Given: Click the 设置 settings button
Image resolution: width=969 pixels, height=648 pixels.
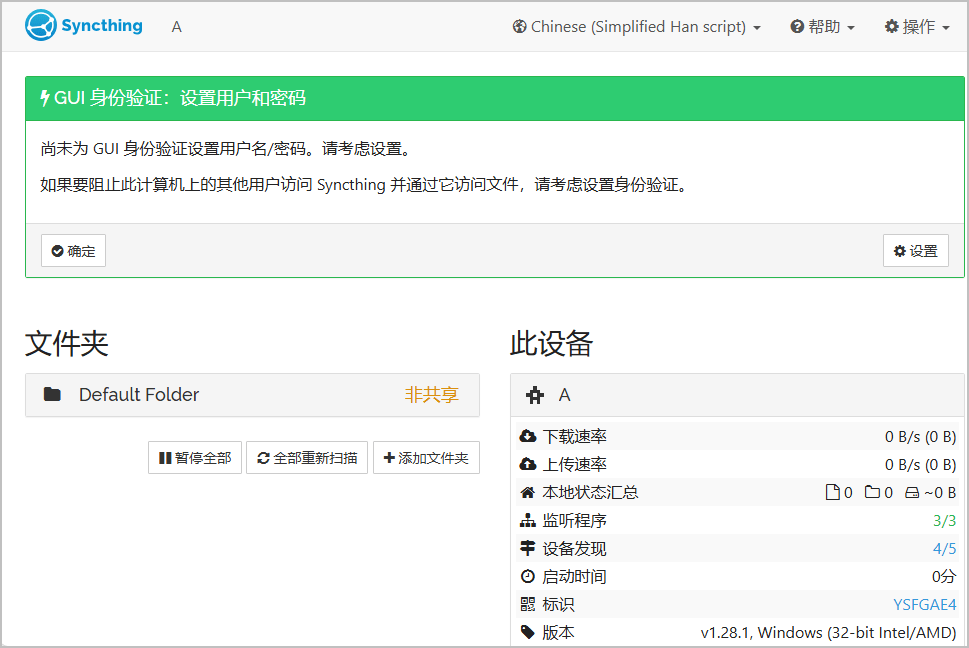Looking at the screenshot, I should [x=916, y=251].
